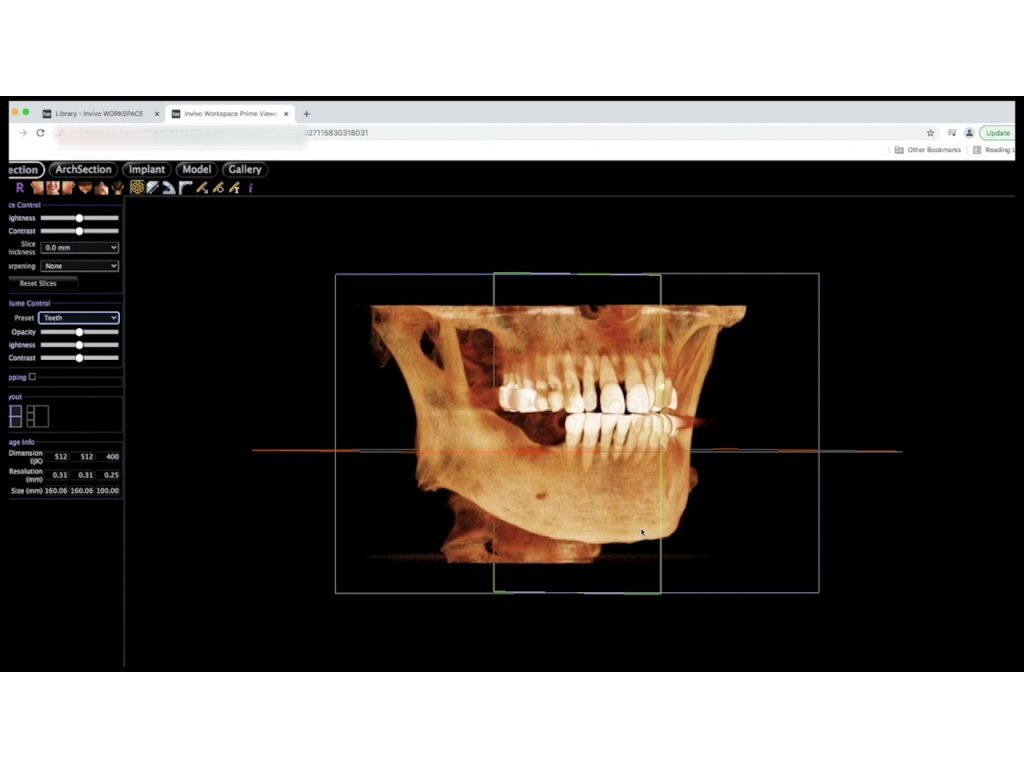Toggle the Clipping checkbox

(32, 377)
